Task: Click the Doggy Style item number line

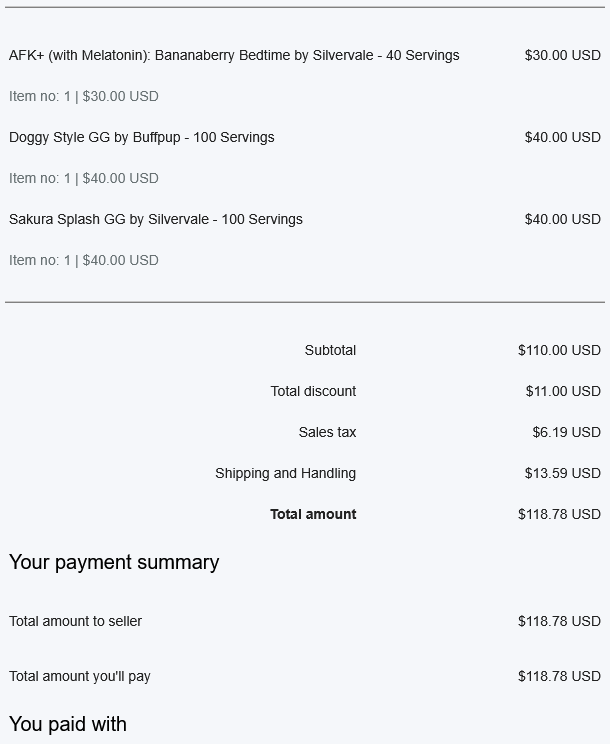Action: pyautogui.click(x=83, y=178)
